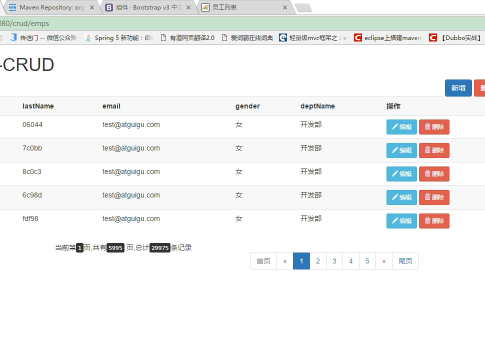Click the blue 新增 button
Viewport: 485px width, 364px height.
(458, 88)
